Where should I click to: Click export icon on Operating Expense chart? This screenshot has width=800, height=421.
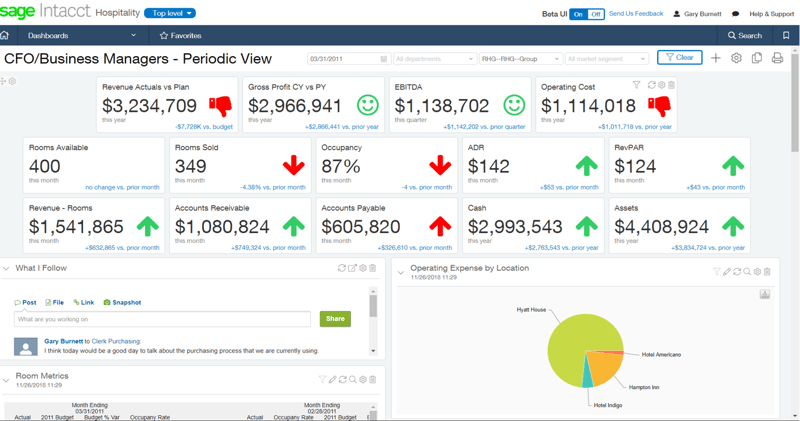(764, 294)
